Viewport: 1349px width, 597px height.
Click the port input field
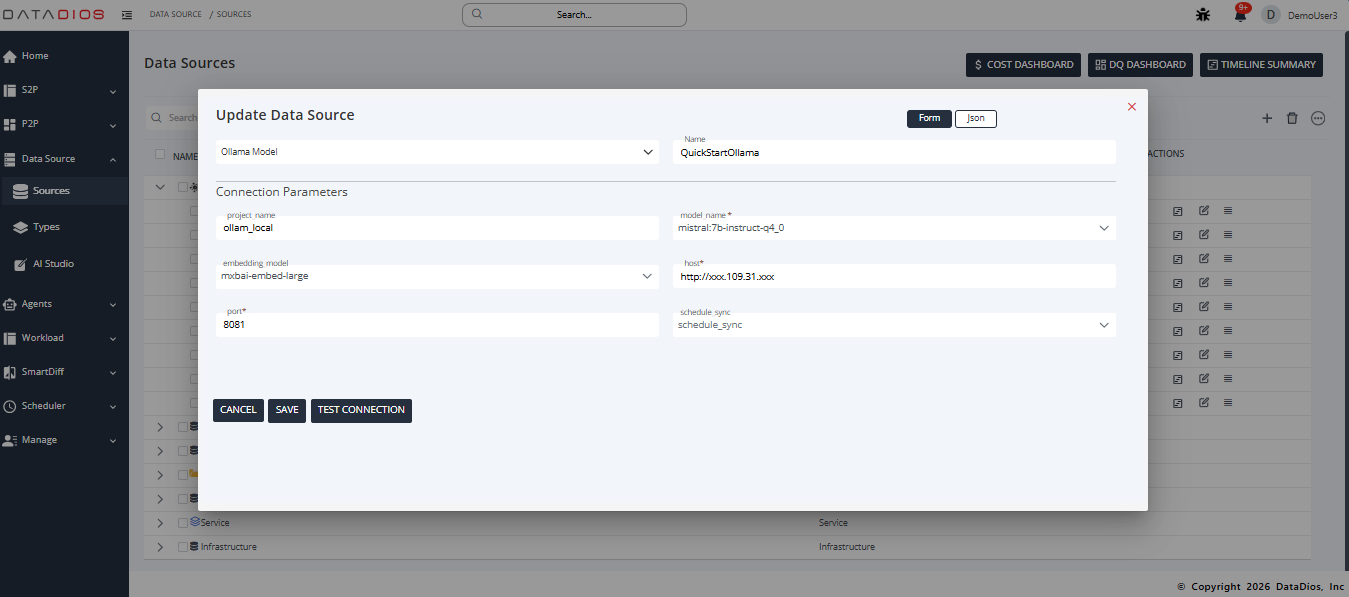point(437,325)
